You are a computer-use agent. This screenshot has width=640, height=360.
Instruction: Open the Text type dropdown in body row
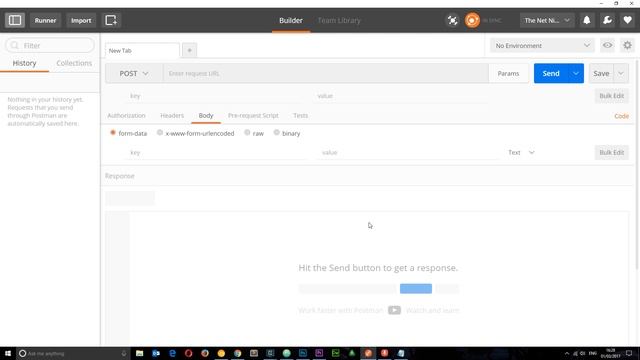tap(521, 152)
